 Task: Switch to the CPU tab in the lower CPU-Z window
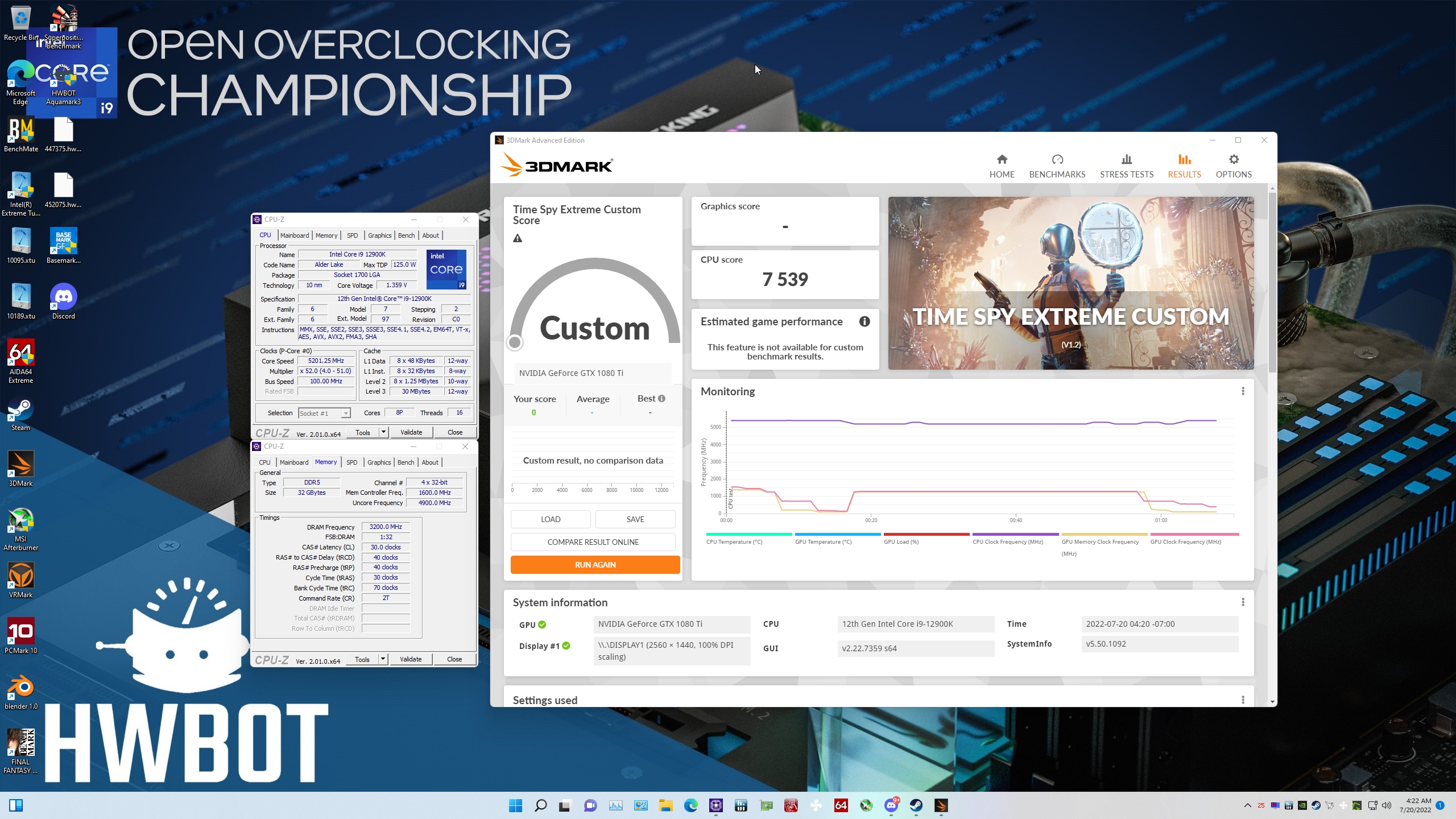coord(264,462)
